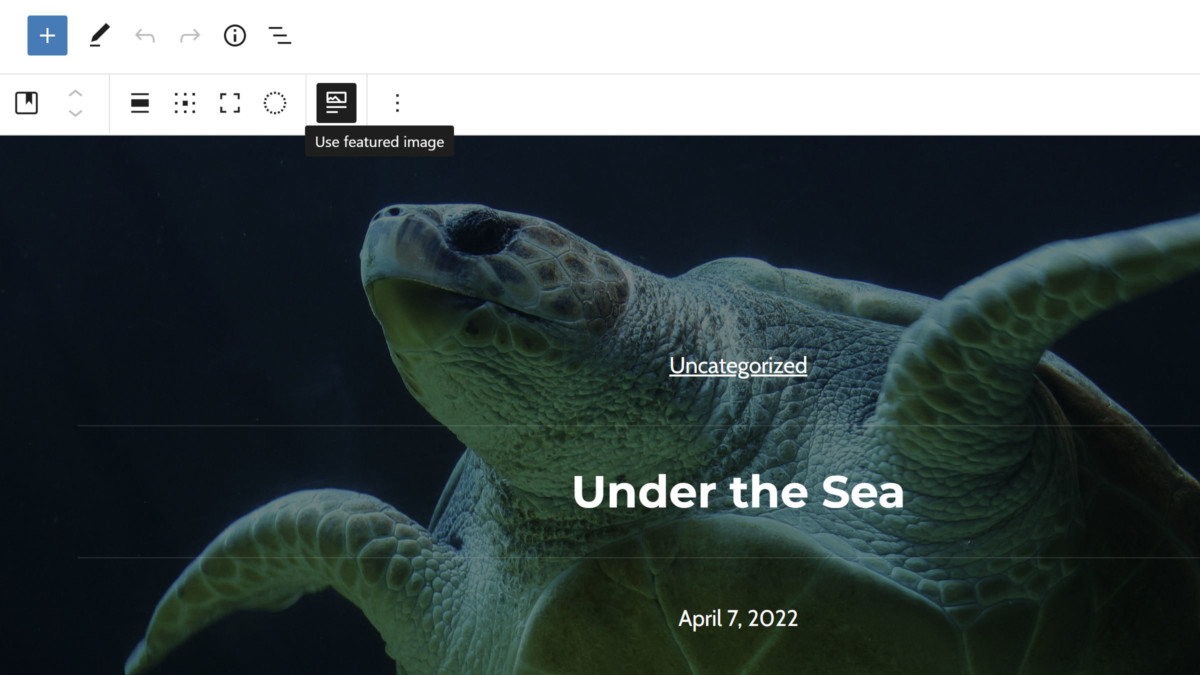Select the editing Tools mode

pyautogui.click(x=97, y=35)
